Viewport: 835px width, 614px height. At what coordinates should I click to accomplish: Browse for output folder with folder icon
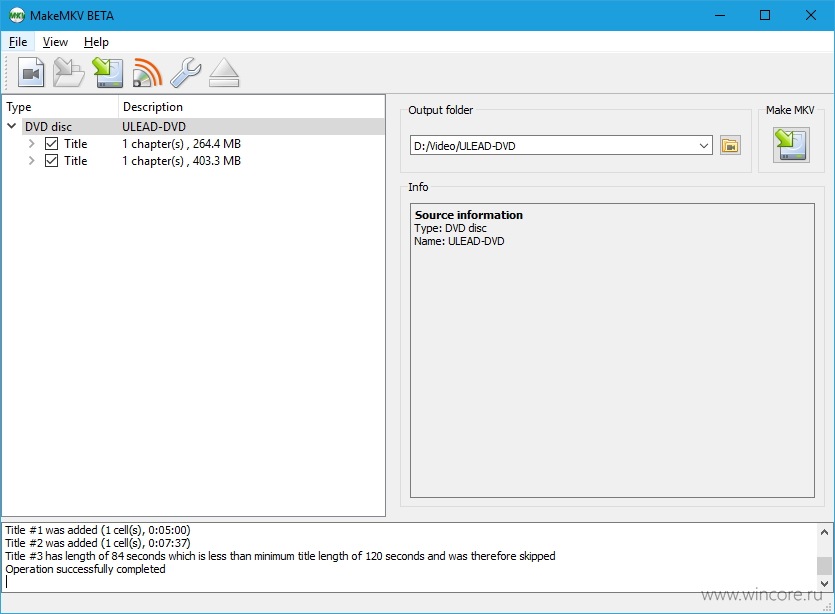pos(730,145)
